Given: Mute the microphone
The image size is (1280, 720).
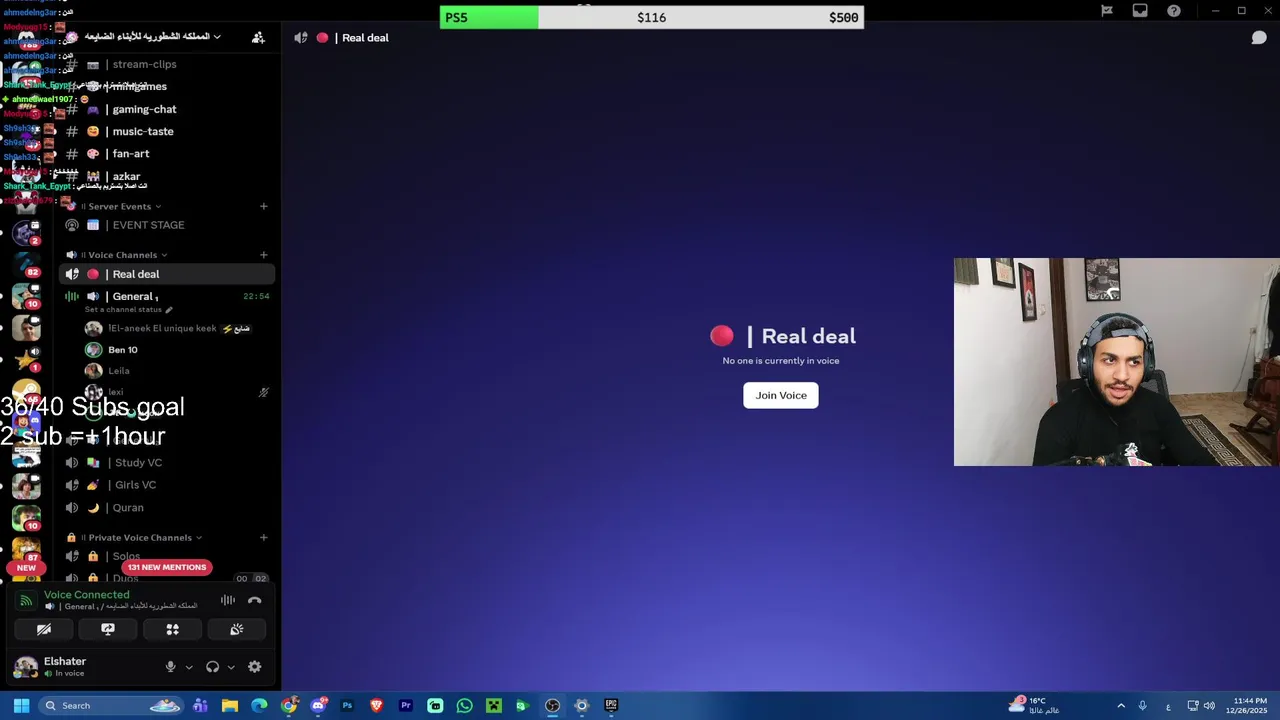Looking at the screenshot, I should click(x=170, y=666).
